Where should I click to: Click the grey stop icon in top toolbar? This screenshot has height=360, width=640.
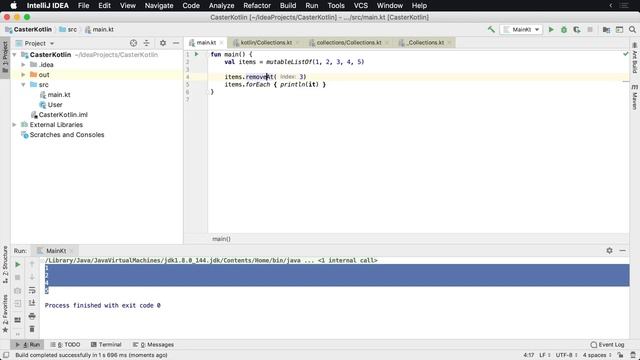pyautogui.click(x=590, y=29)
